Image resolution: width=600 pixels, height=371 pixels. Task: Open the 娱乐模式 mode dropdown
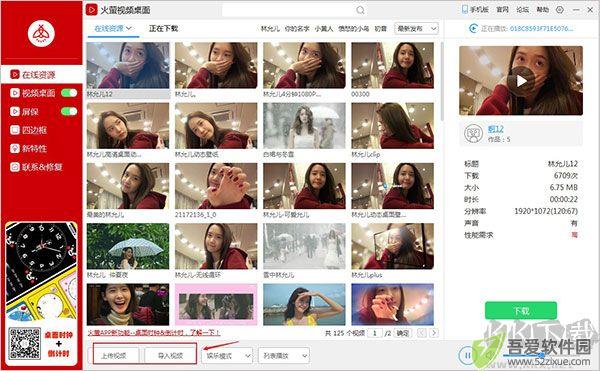(x=227, y=356)
